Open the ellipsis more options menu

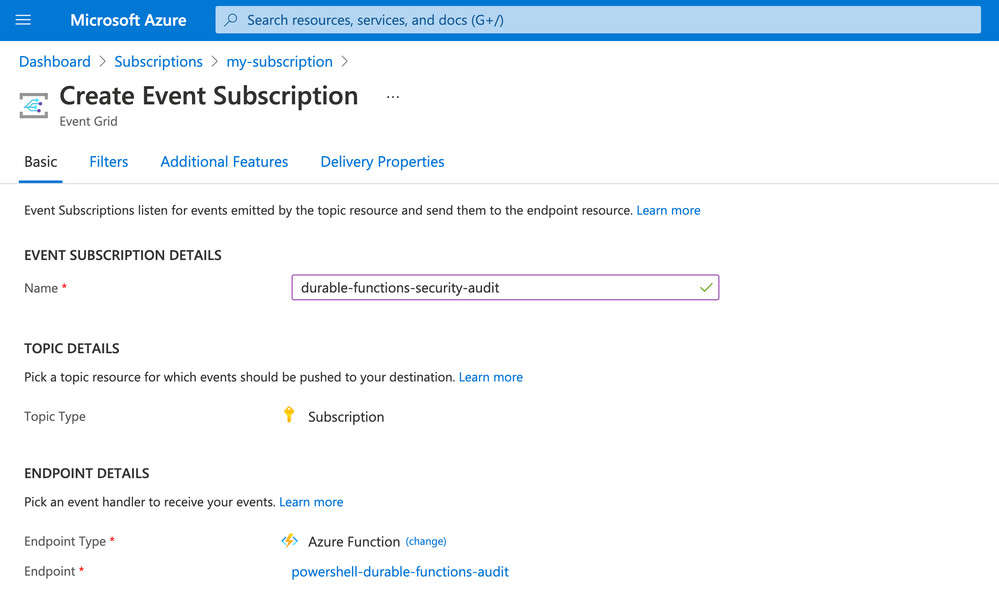coord(393,97)
